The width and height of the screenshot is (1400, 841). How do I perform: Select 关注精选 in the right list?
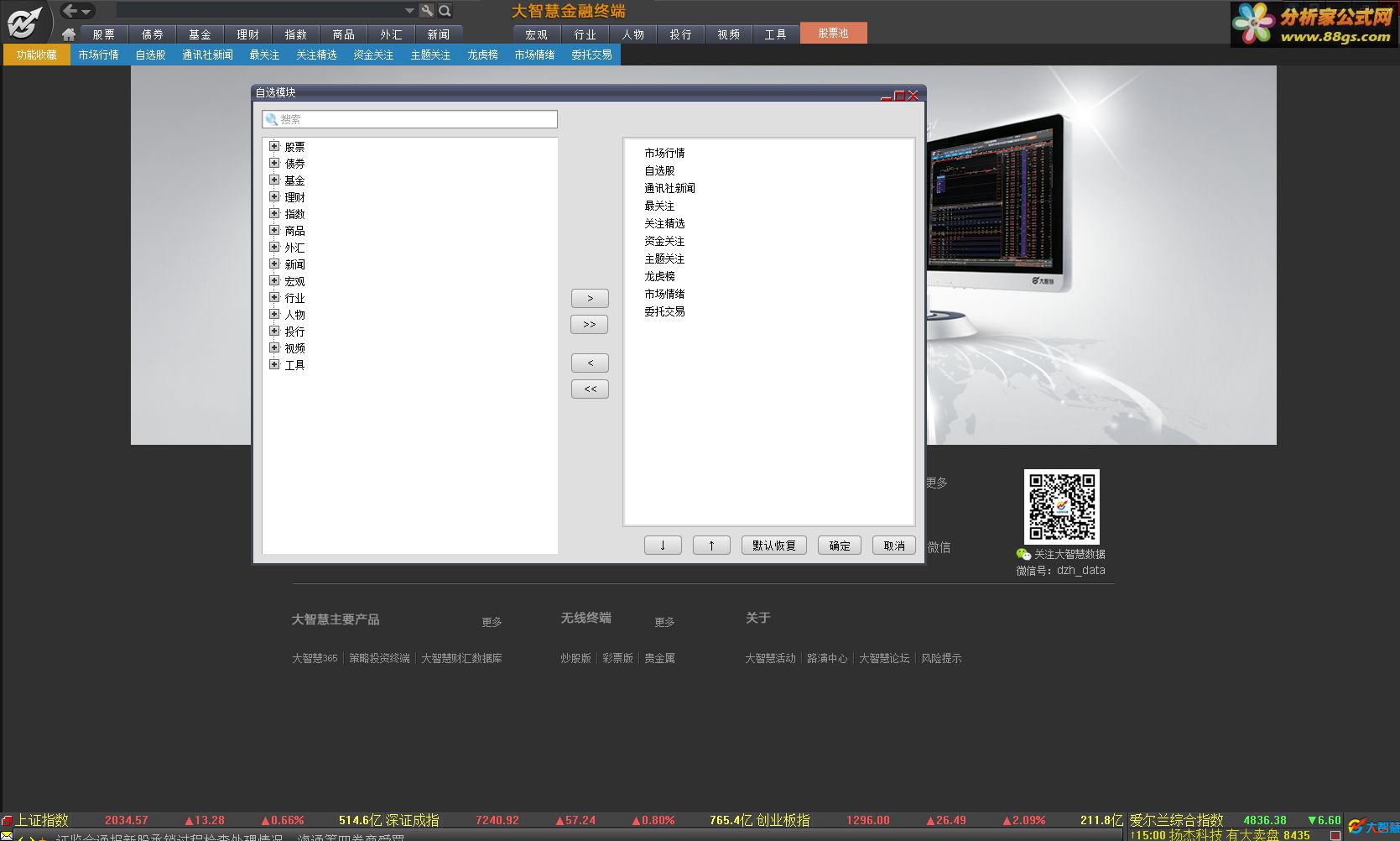pyautogui.click(x=664, y=223)
